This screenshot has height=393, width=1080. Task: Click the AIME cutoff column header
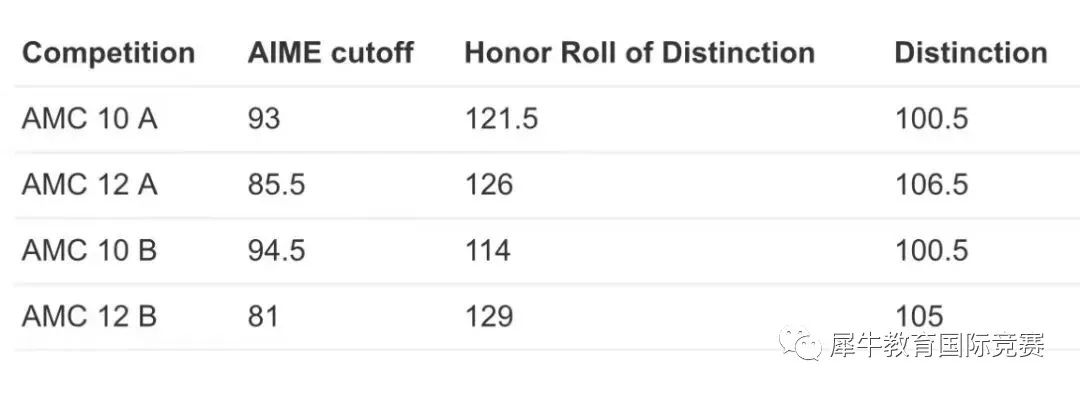[x=331, y=52]
